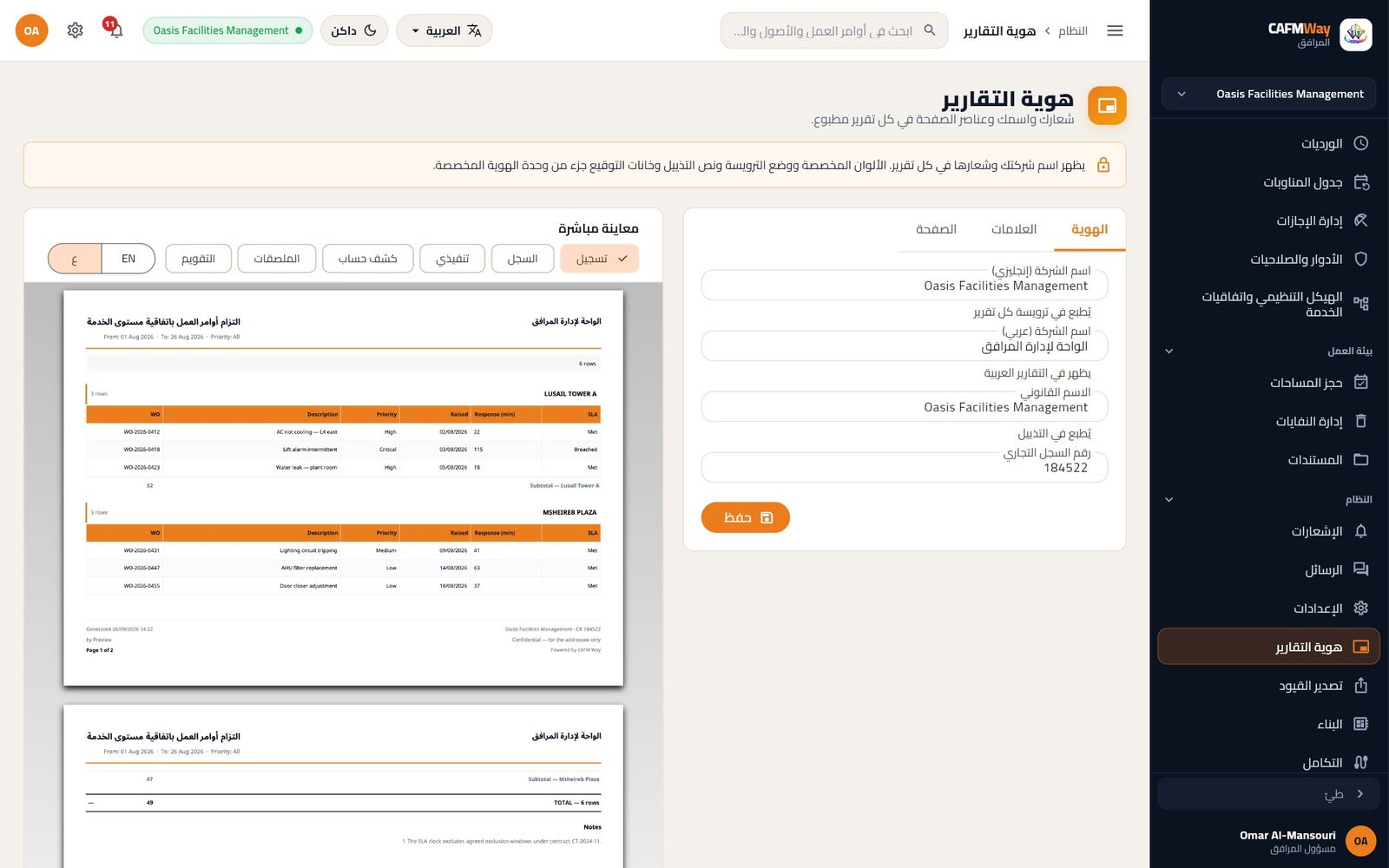
Task: Open الورديات shifts icon in sidebar
Action: click(1360, 143)
